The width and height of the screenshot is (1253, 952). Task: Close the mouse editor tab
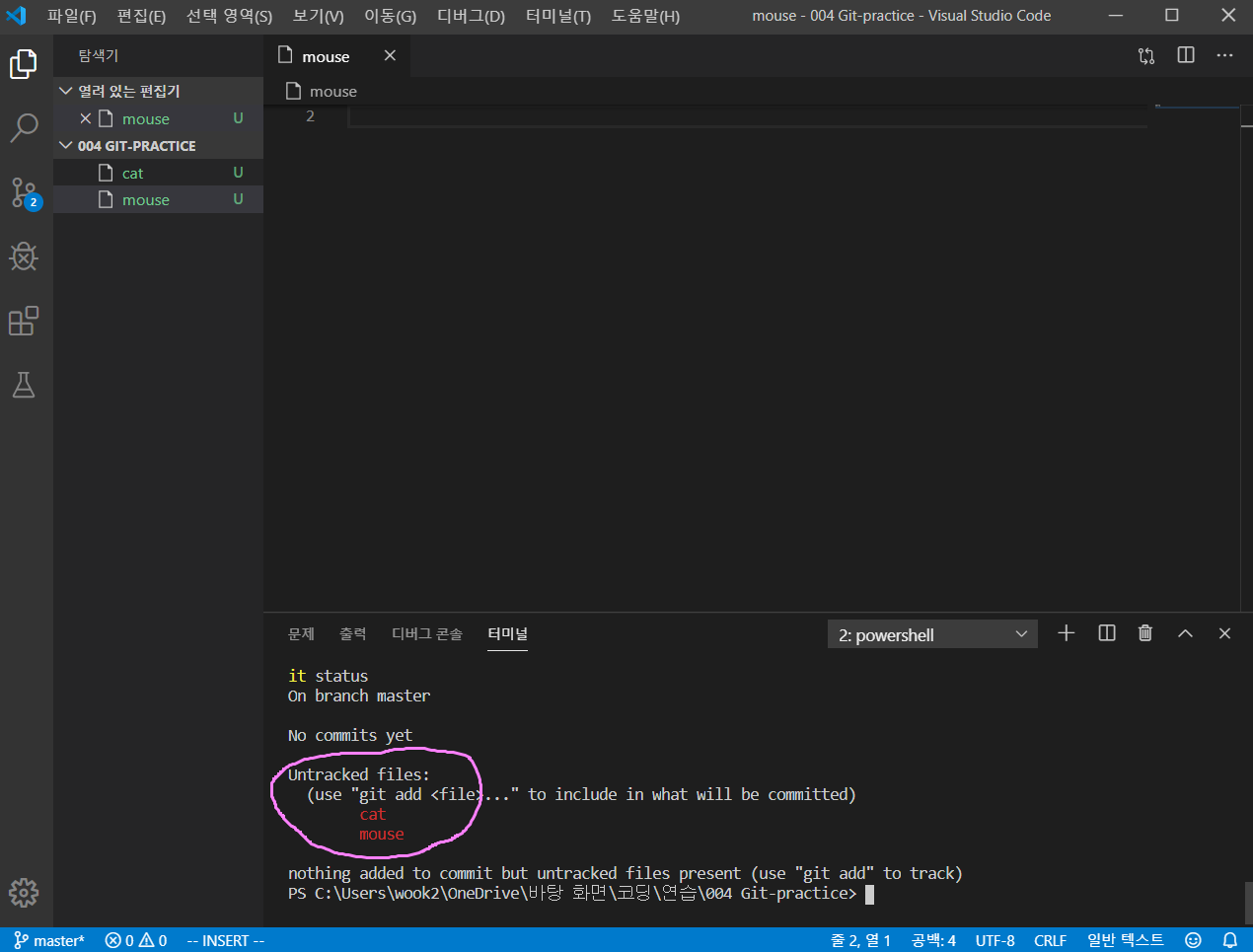pyautogui.click(x=390, y=55)
